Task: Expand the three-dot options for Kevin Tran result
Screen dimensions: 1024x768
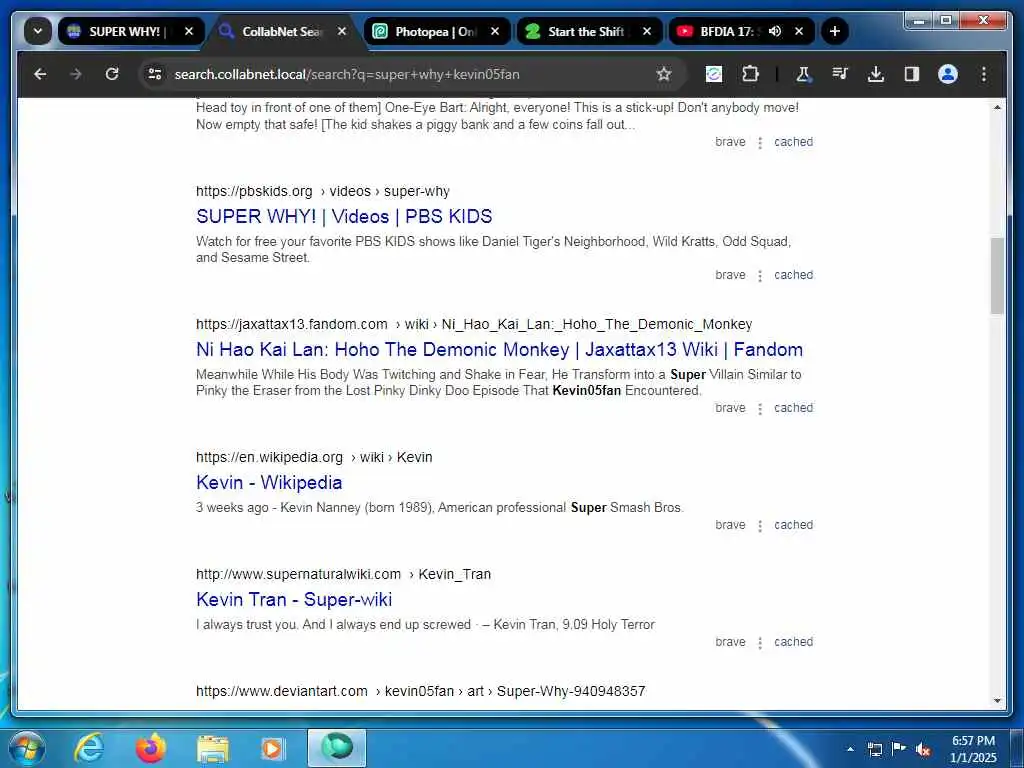Action: (x=760, y=643)
